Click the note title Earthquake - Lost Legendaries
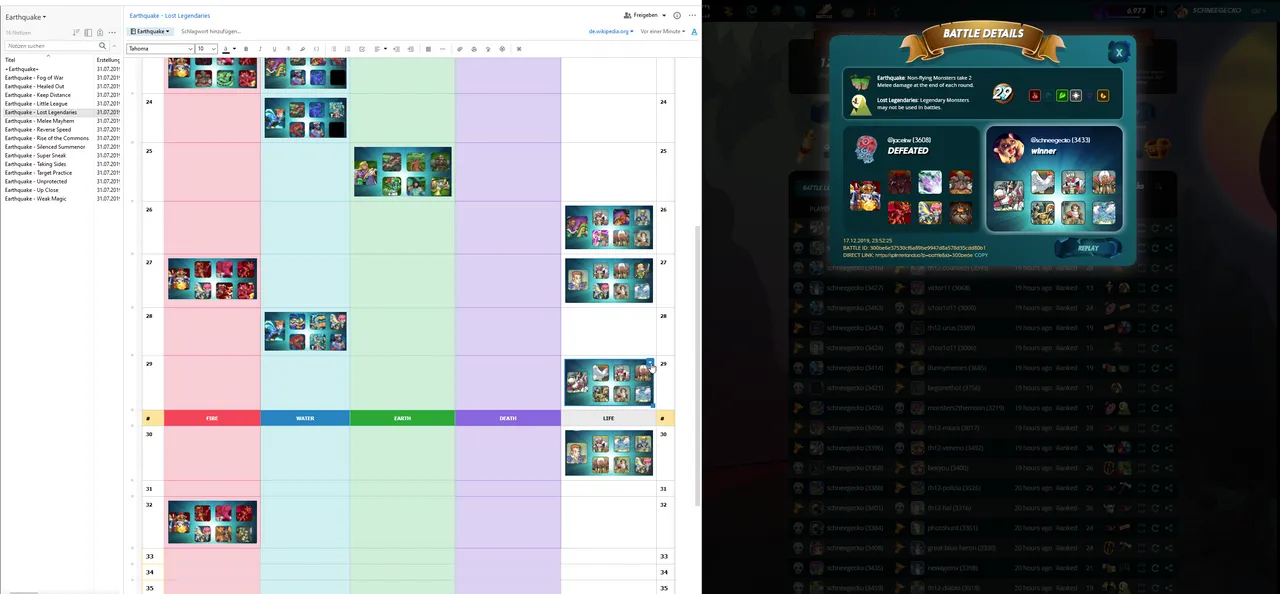 click(x=170, y=16)
